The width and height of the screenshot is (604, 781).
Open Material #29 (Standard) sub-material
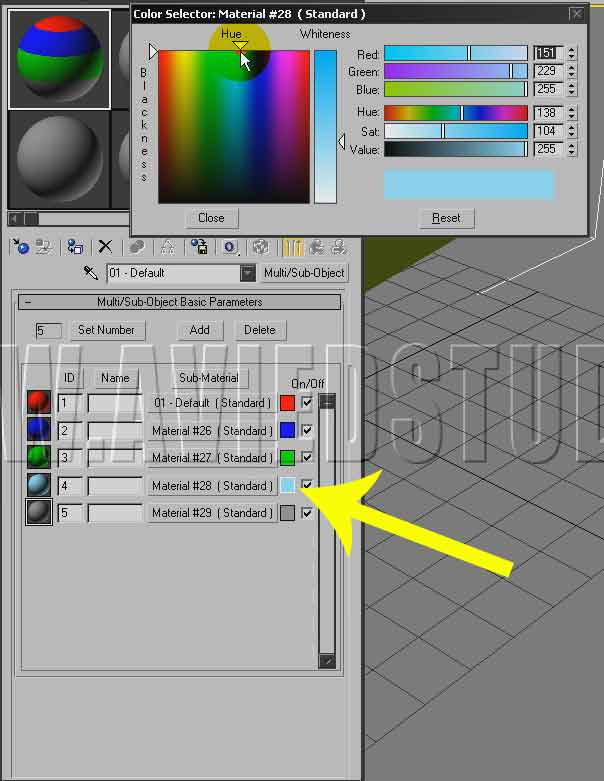212,513
